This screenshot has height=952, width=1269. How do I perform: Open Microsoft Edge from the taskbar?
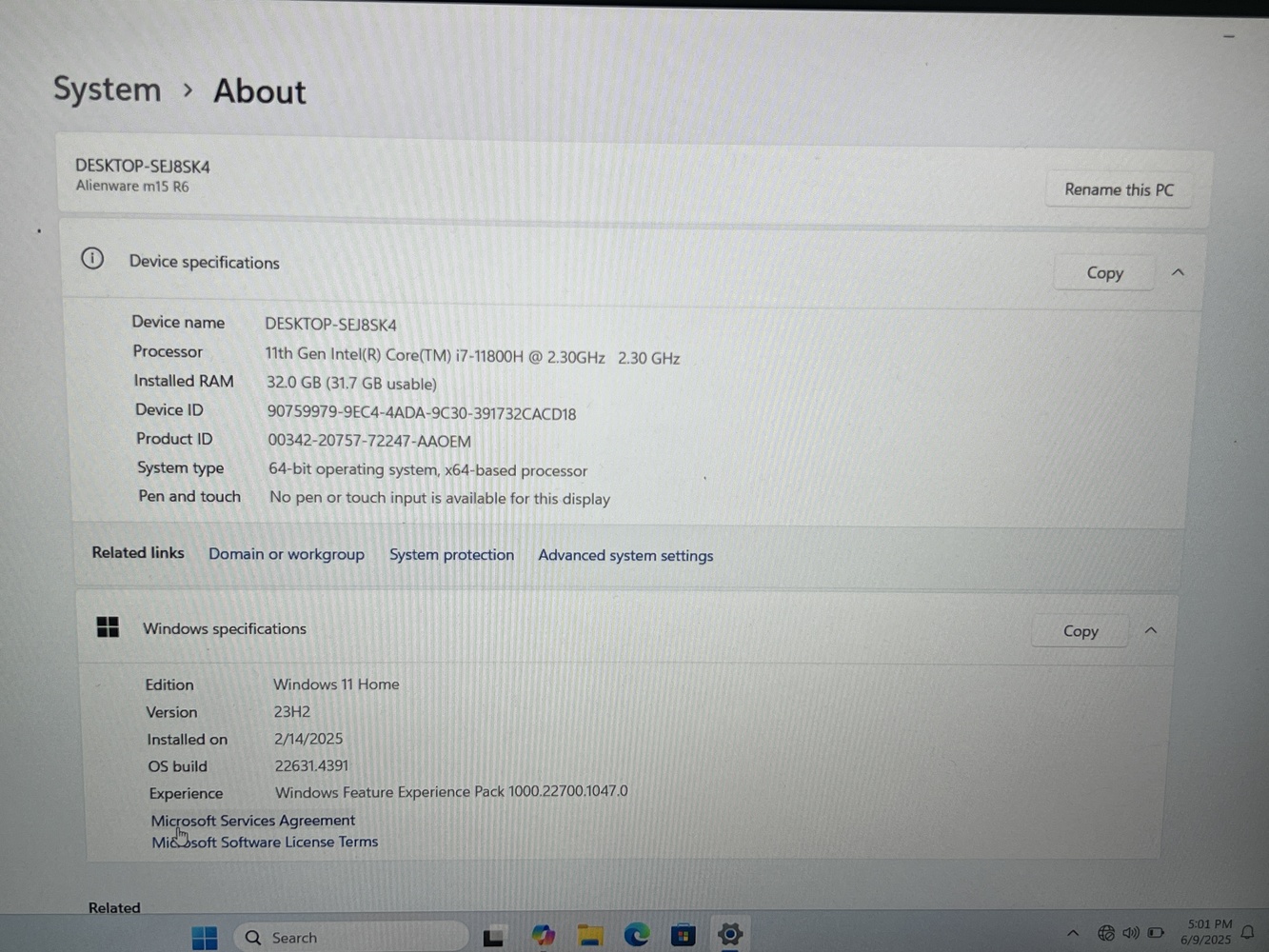tap(637, 935)
